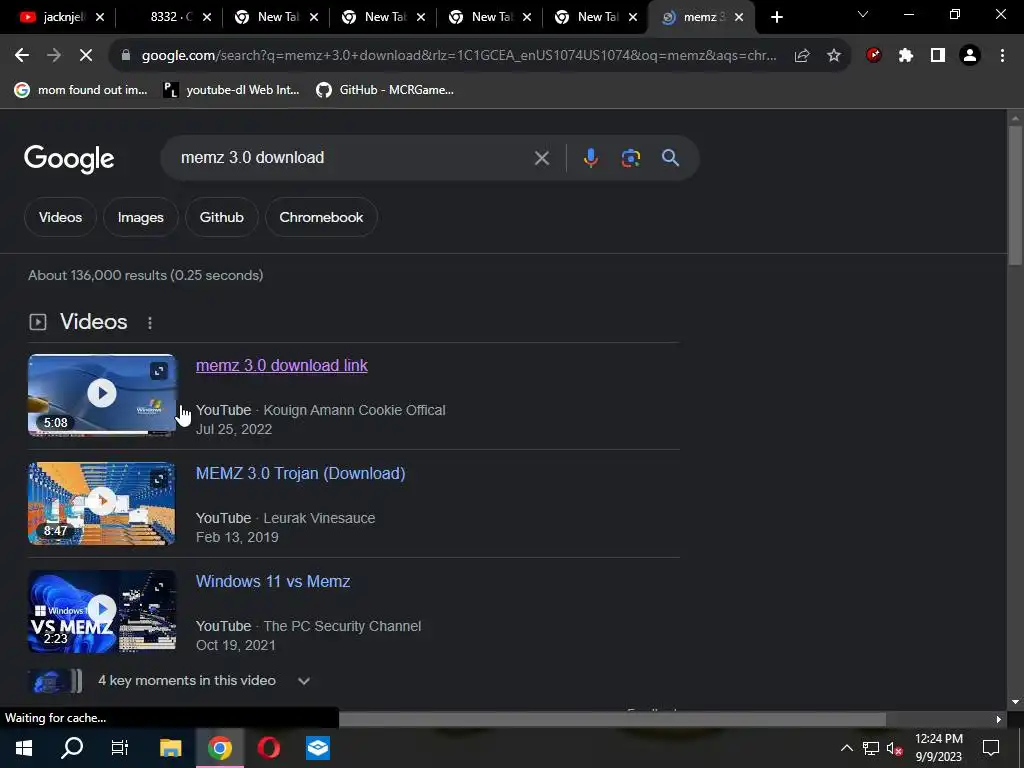
Task: Play the 2:23 VS MEMZ thumbnail
Action: pyautogui.click(x=102, y=611)
